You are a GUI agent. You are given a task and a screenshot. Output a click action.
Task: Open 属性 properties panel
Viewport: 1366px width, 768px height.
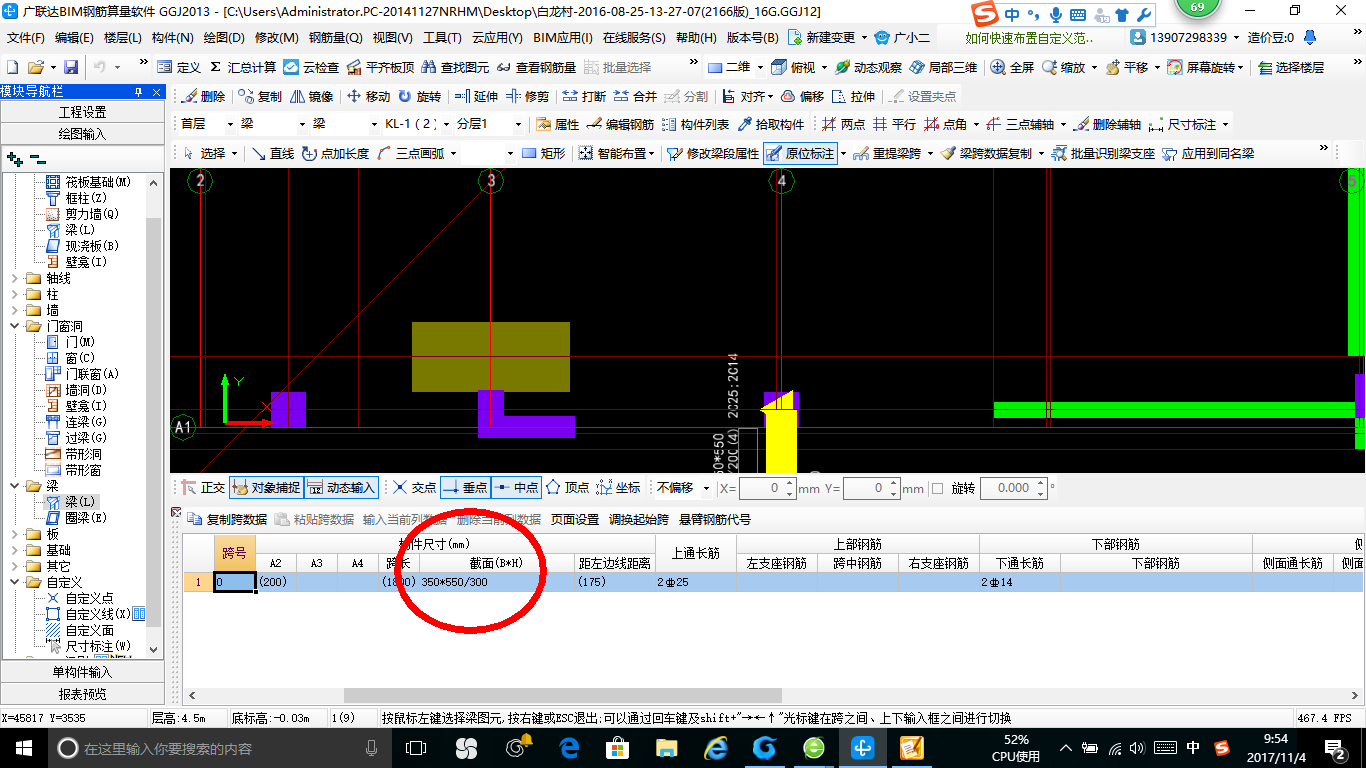click(x=558, y=125)
